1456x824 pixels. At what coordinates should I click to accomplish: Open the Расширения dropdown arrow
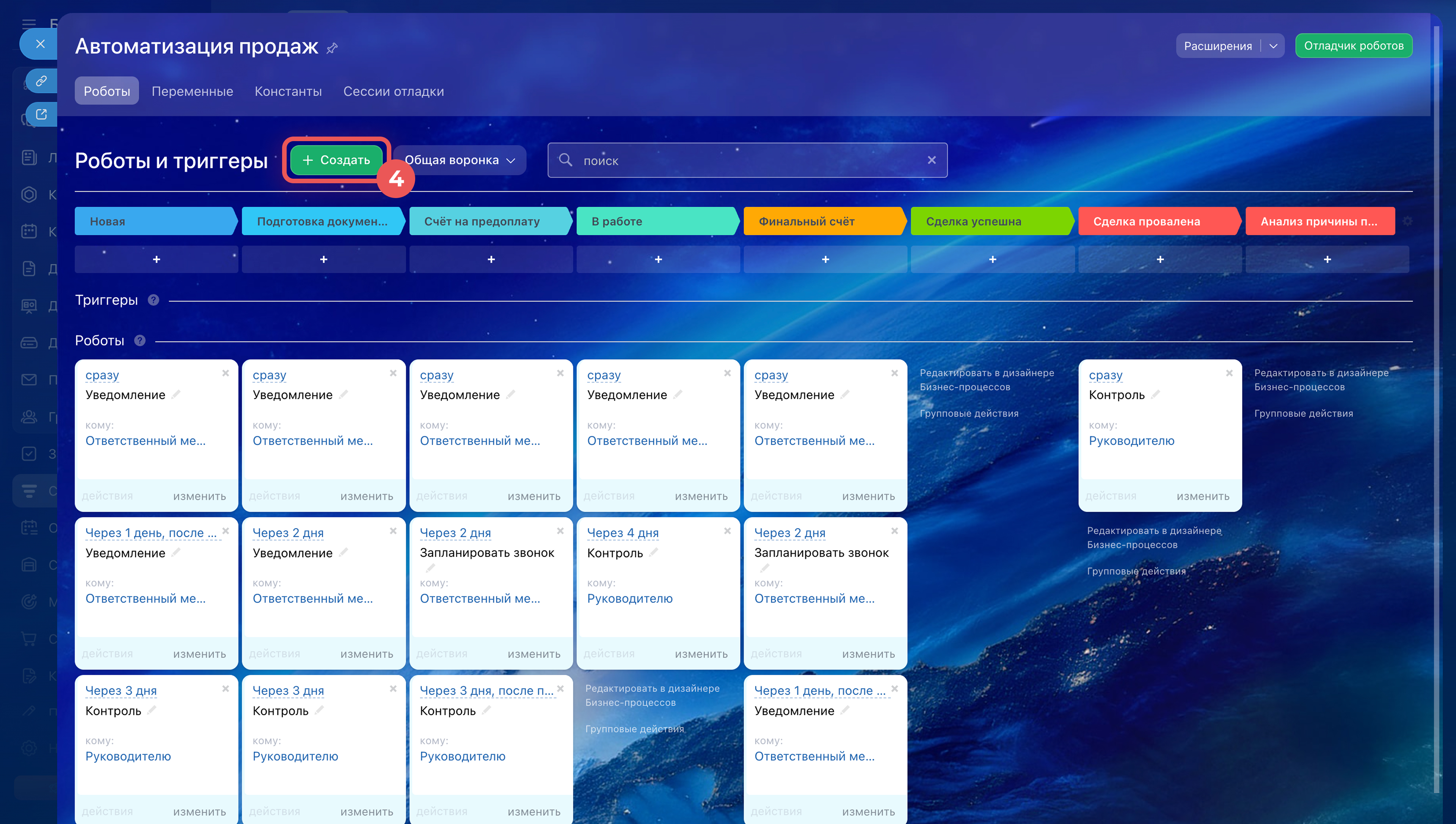coord(1273,46)
